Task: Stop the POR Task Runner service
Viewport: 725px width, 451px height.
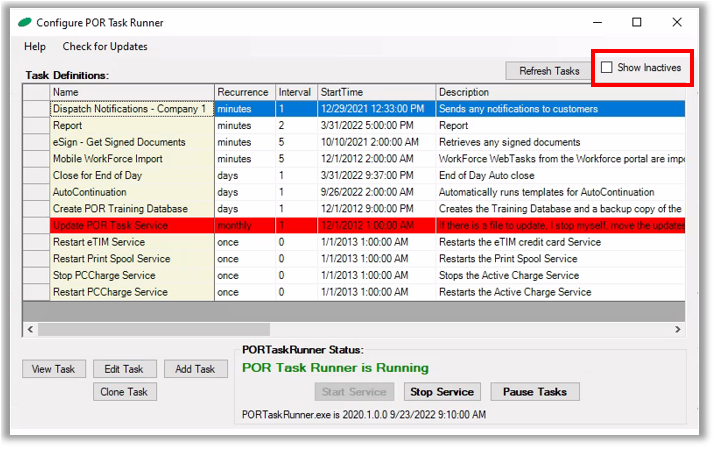Action: pyautogui.click(x=443, y=392)
